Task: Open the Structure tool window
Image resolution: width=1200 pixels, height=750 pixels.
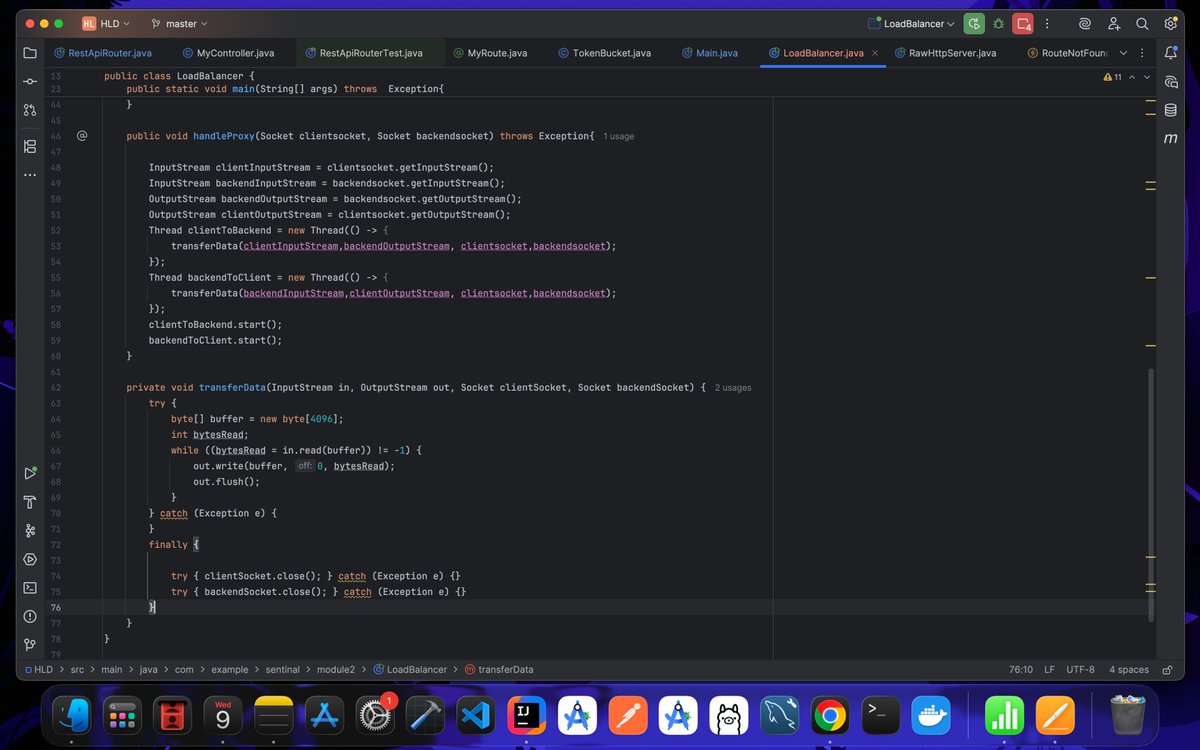Action: [x=30, y=146]
